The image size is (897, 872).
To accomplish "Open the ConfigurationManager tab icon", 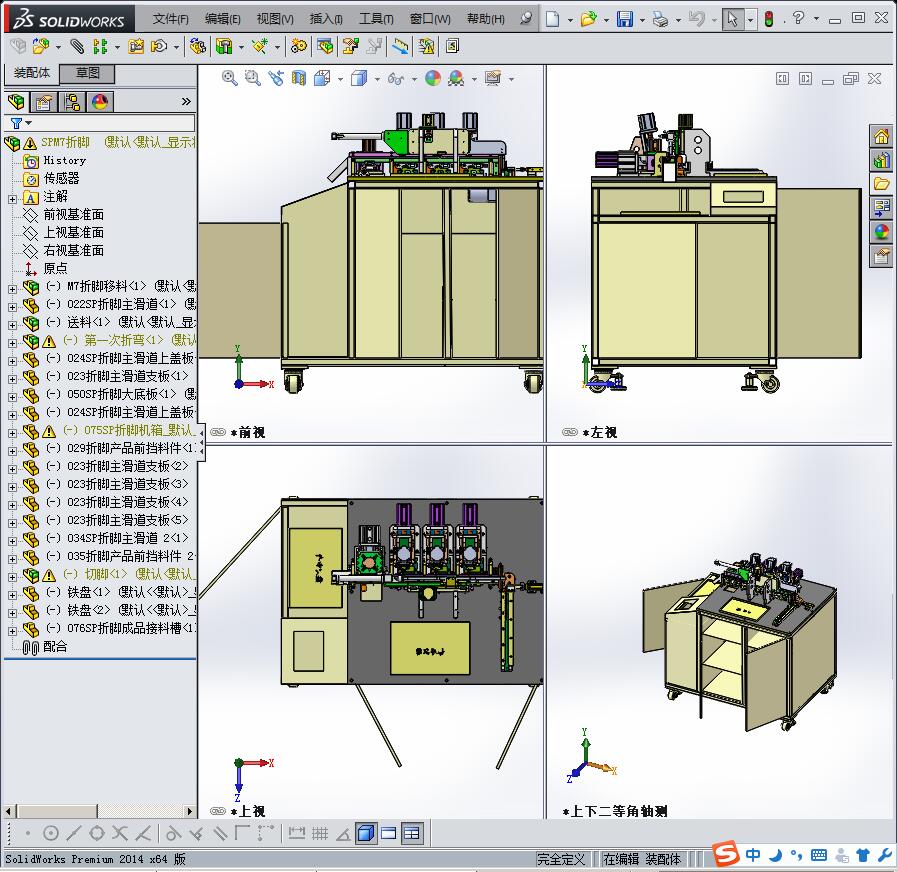I will coord(72,102).
